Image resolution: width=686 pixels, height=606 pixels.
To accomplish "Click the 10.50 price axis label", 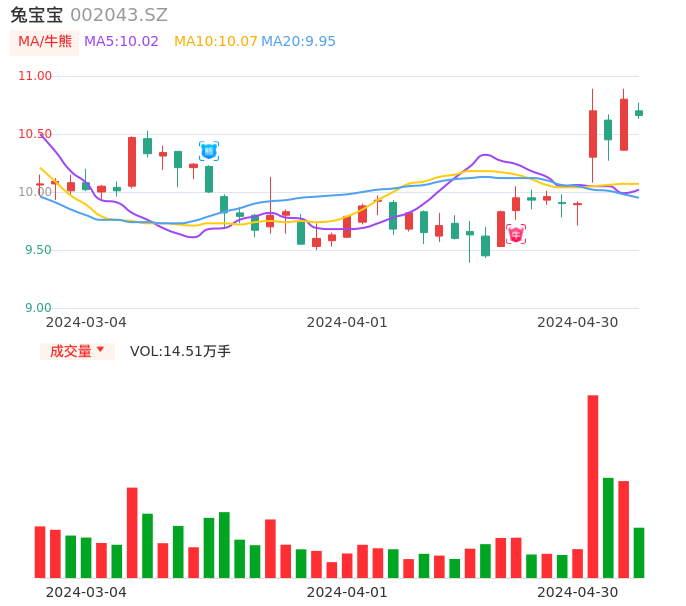I will pyautogui.click(x=35, y=134).
